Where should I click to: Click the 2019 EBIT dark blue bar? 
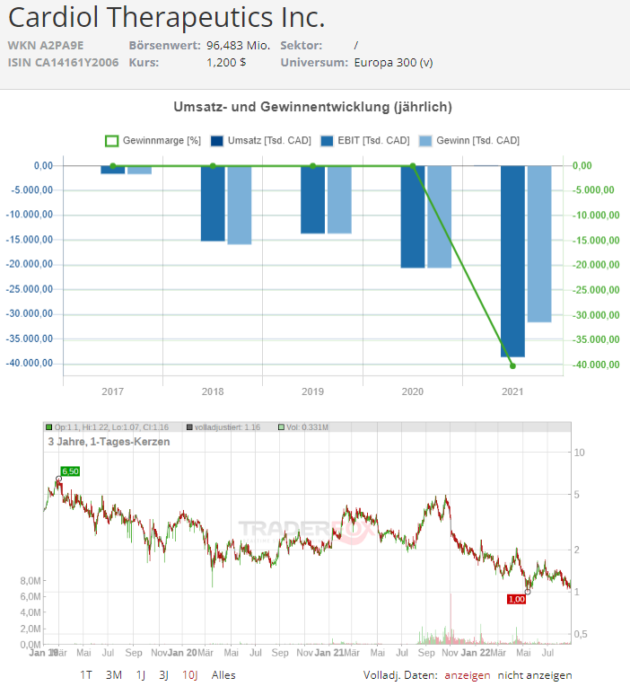[x=313, y=200]
